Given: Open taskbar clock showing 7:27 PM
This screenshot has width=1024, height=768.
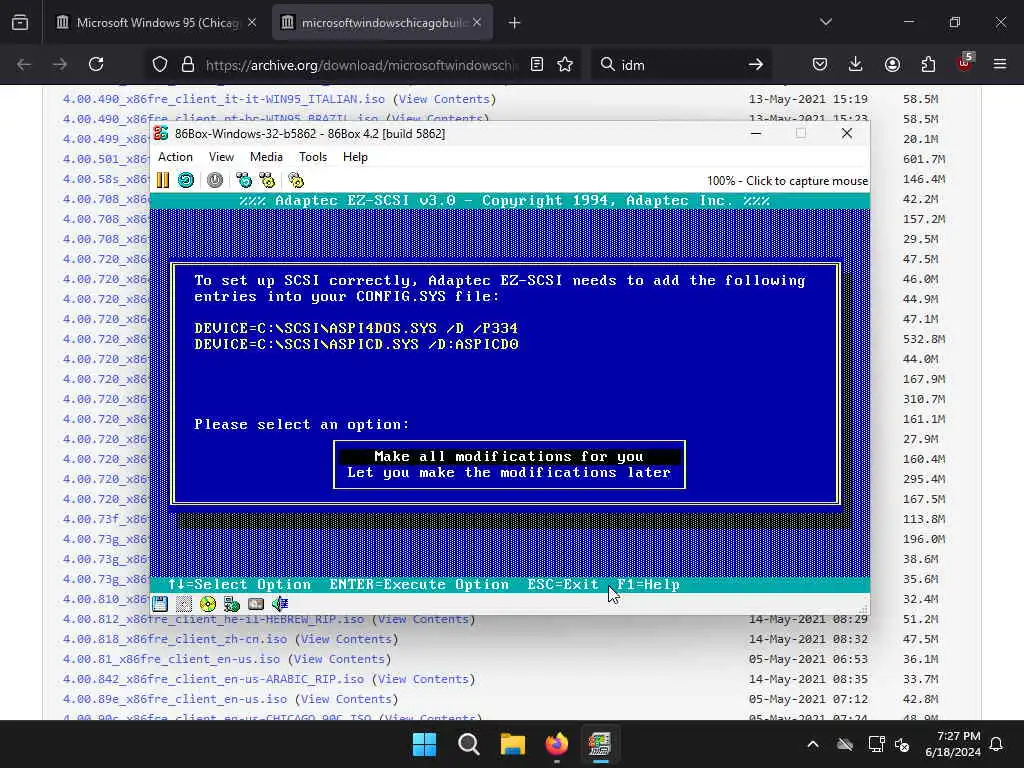Looking at the screenshot, I should (x=953, y=744).
